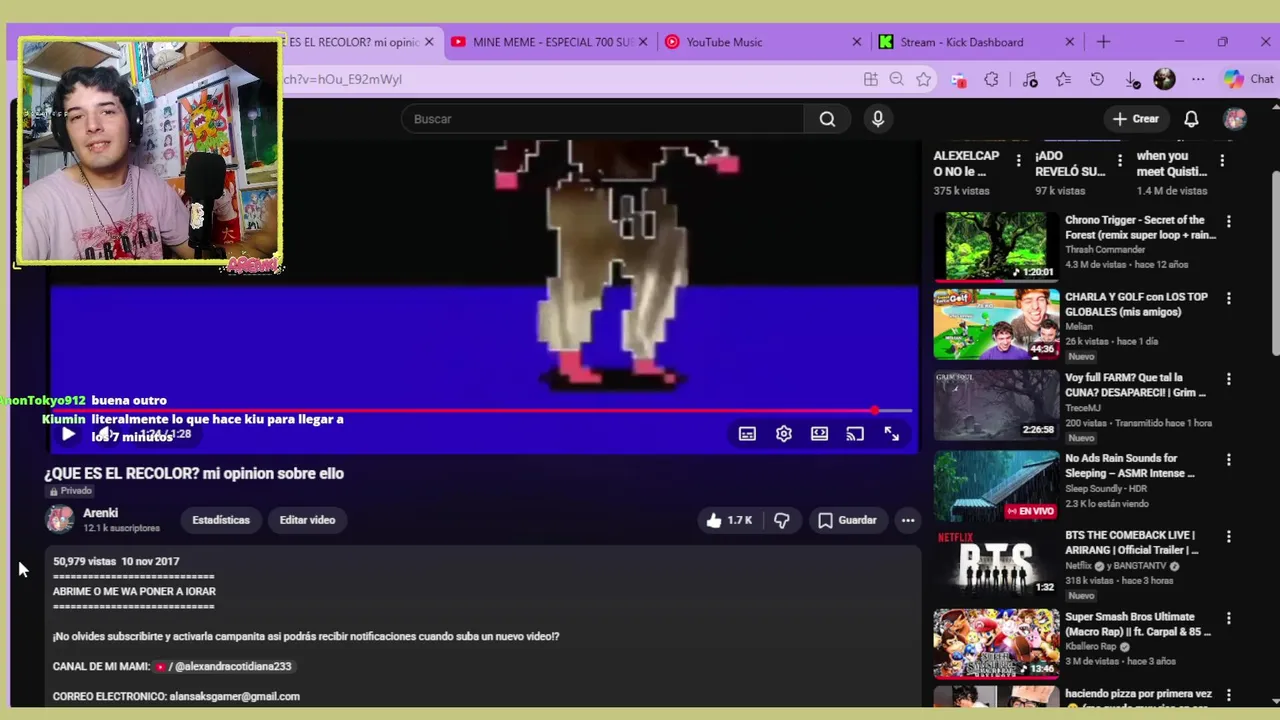Click the alansaksgamer@gmail.com email text
The image size is (1280, 720).
click(x=235, y=696)
